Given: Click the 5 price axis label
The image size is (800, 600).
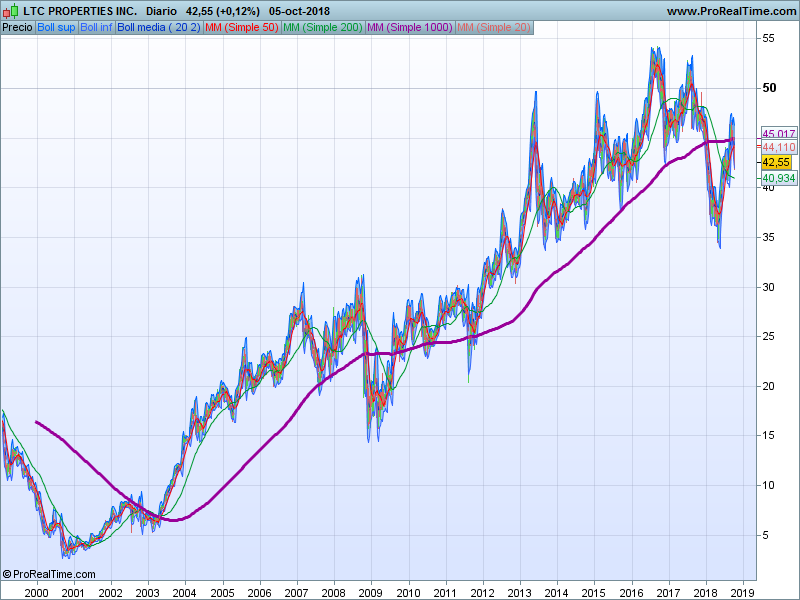Looking at the screenshot, I should [765, 535].
